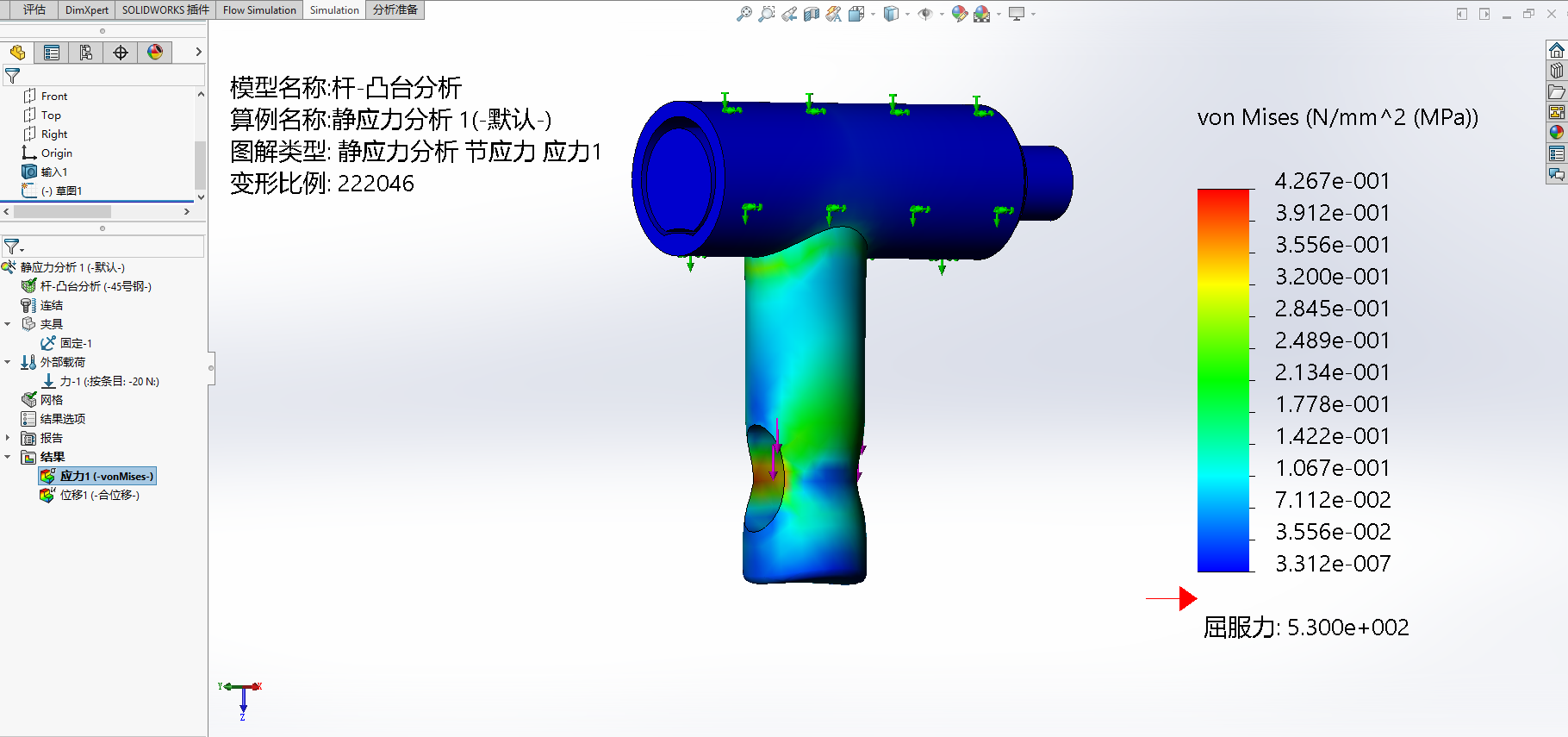Open the Design Library books icon
This screenshot has width=1568, height=737.
click(x=1557, y=71)
